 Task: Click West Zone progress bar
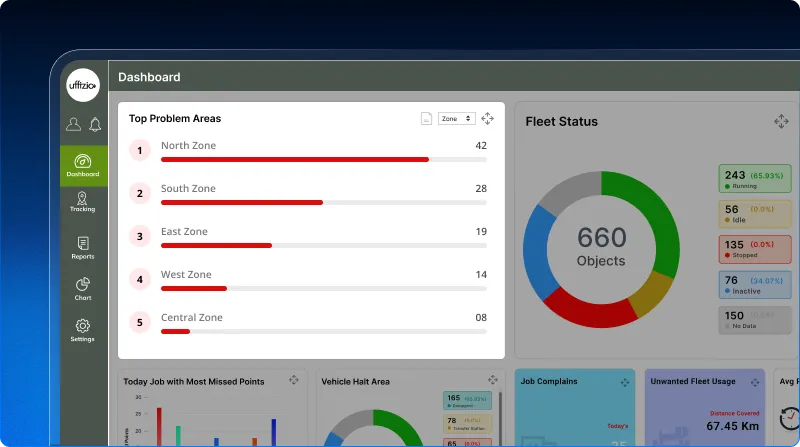[x=323, y=288]
